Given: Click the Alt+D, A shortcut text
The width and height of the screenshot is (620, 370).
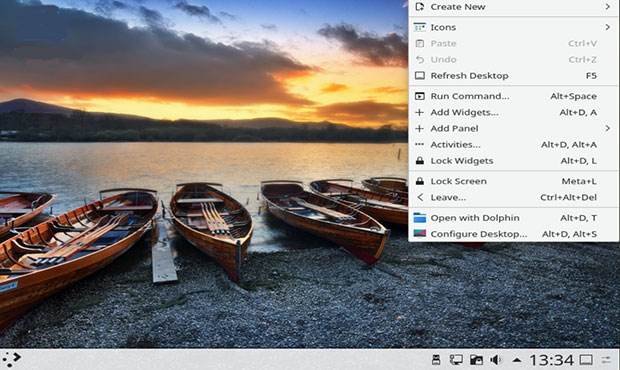Looking at the screenshot, I should [x=578, y=113].
